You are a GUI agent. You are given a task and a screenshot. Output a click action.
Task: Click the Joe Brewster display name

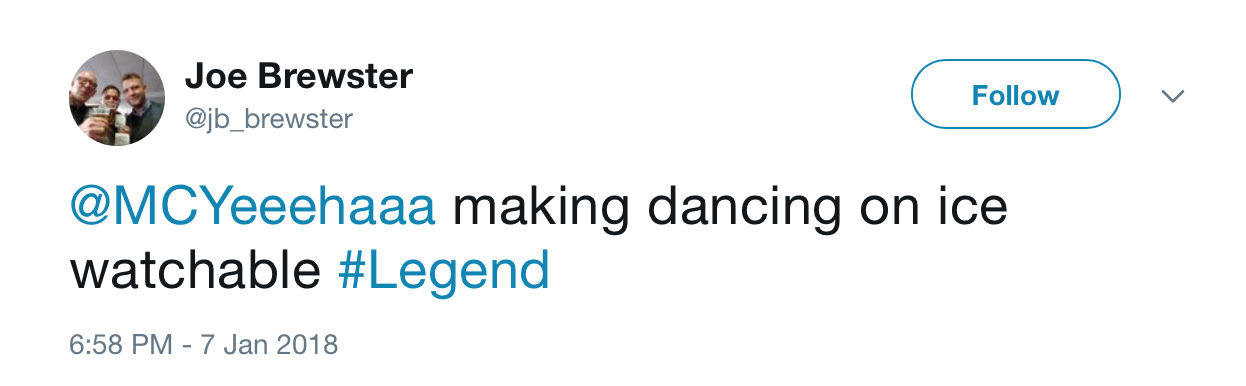[299, 76]
